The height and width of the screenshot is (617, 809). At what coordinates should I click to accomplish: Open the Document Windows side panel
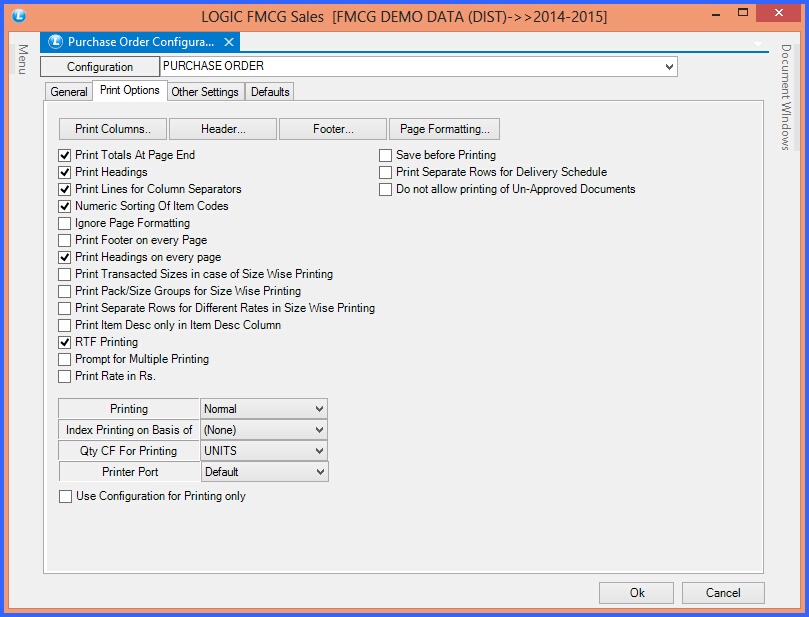click(786, 97)
